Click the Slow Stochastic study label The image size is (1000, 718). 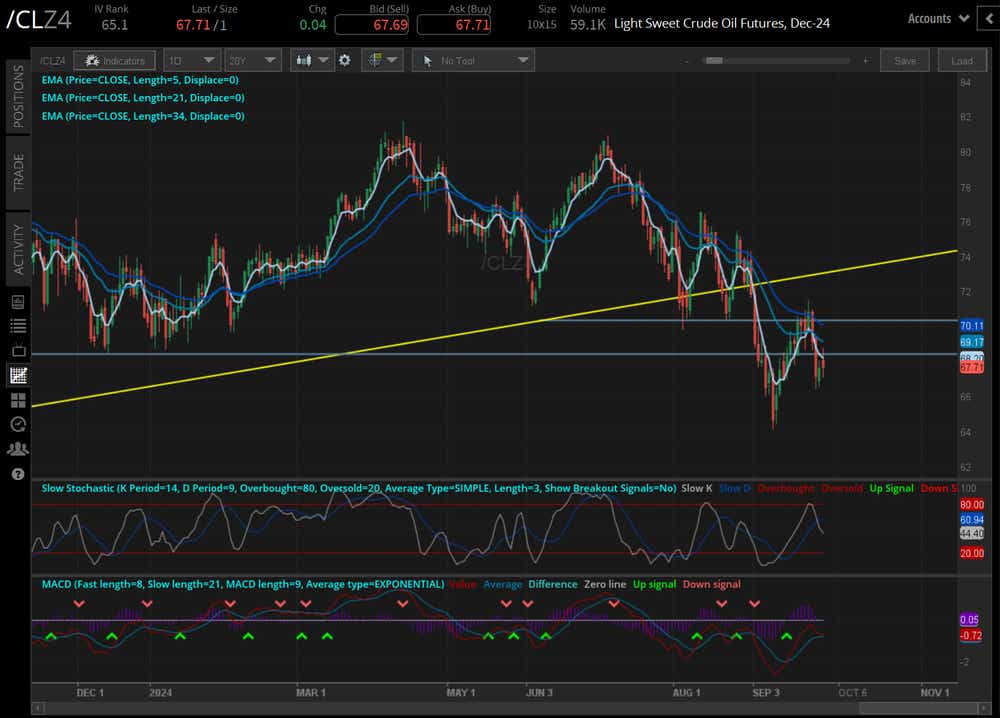pyautogui.click(x=358, y=488)
